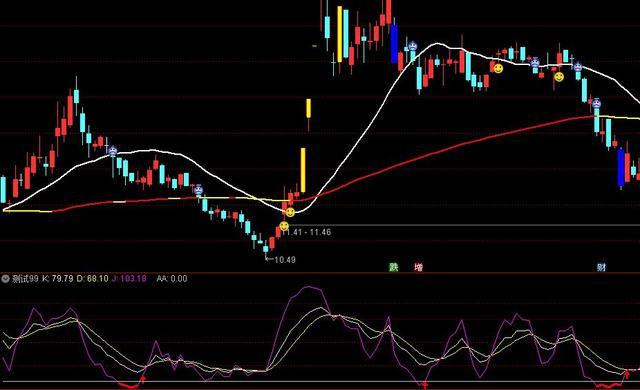
Task: Select the thick blue candle at the far right
Action: click(x=621, y=167)
